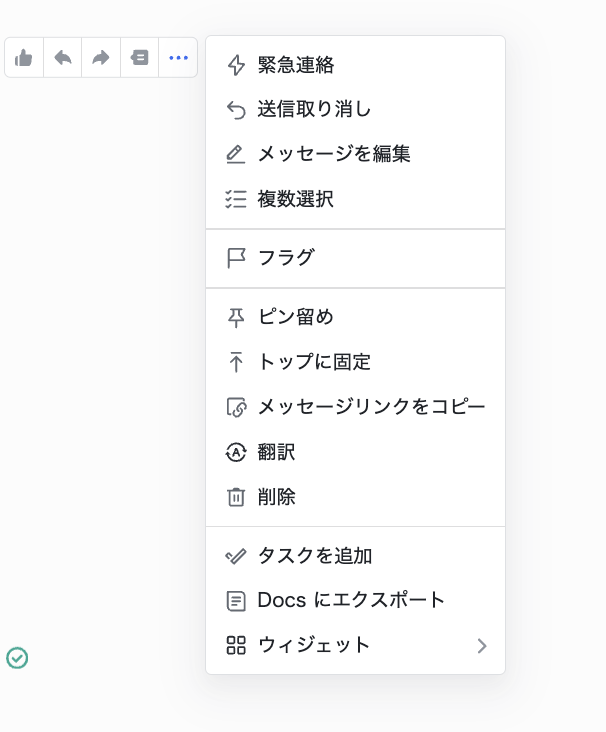Open the ウィジェット menu entry
606x732 pixels.
point(355,646)
